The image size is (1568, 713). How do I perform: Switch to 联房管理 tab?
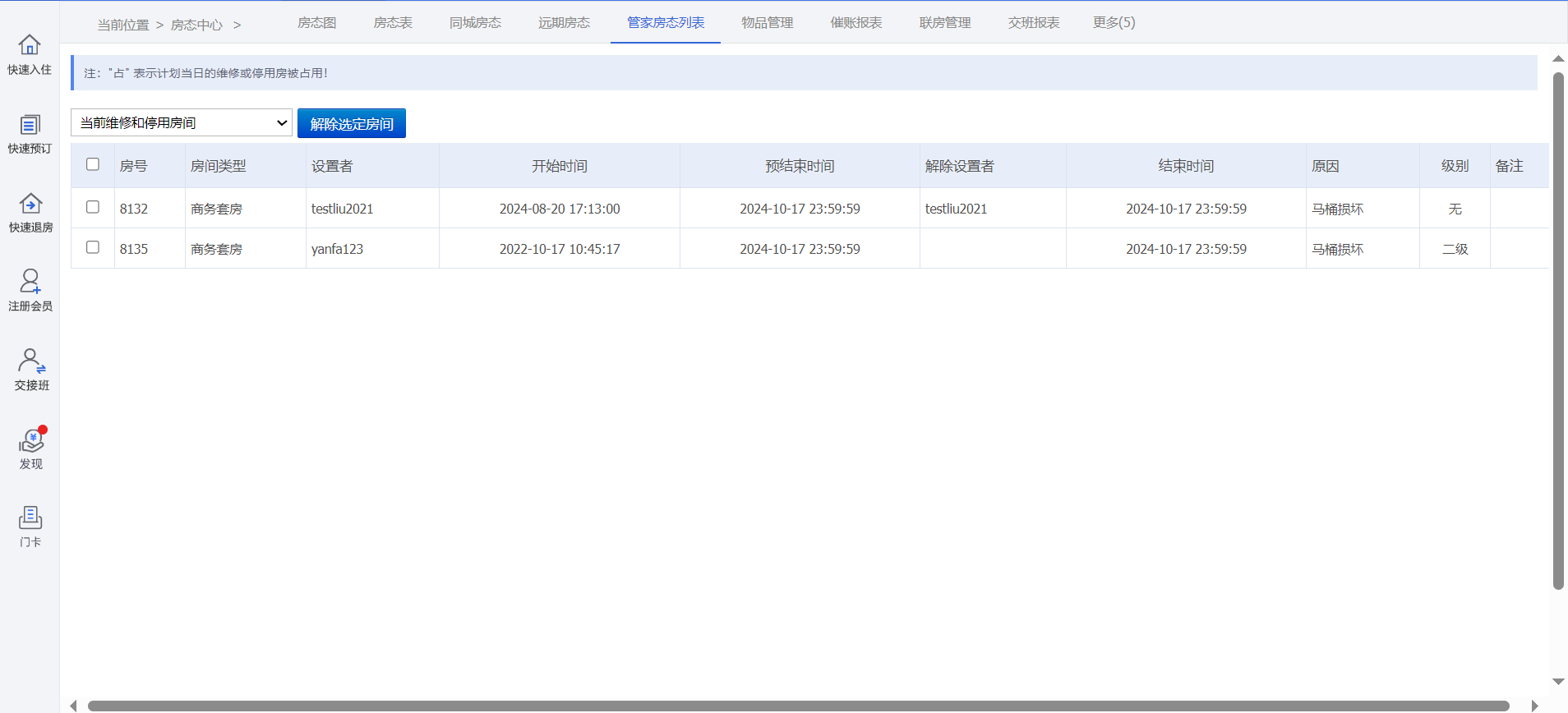point(945,22)
